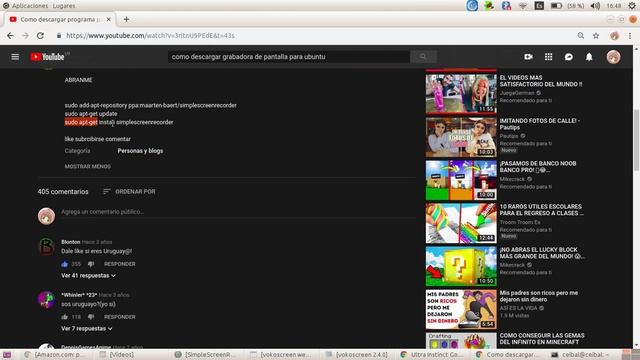Dislike Blonton's comment
640x360 pixels.
pyautogui.click(x=91, y=264)
